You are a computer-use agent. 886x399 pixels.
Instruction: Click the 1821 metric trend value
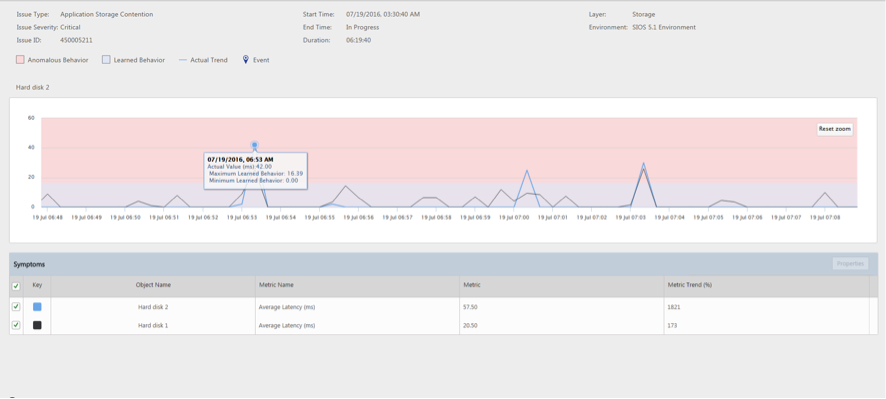(674, 307)
